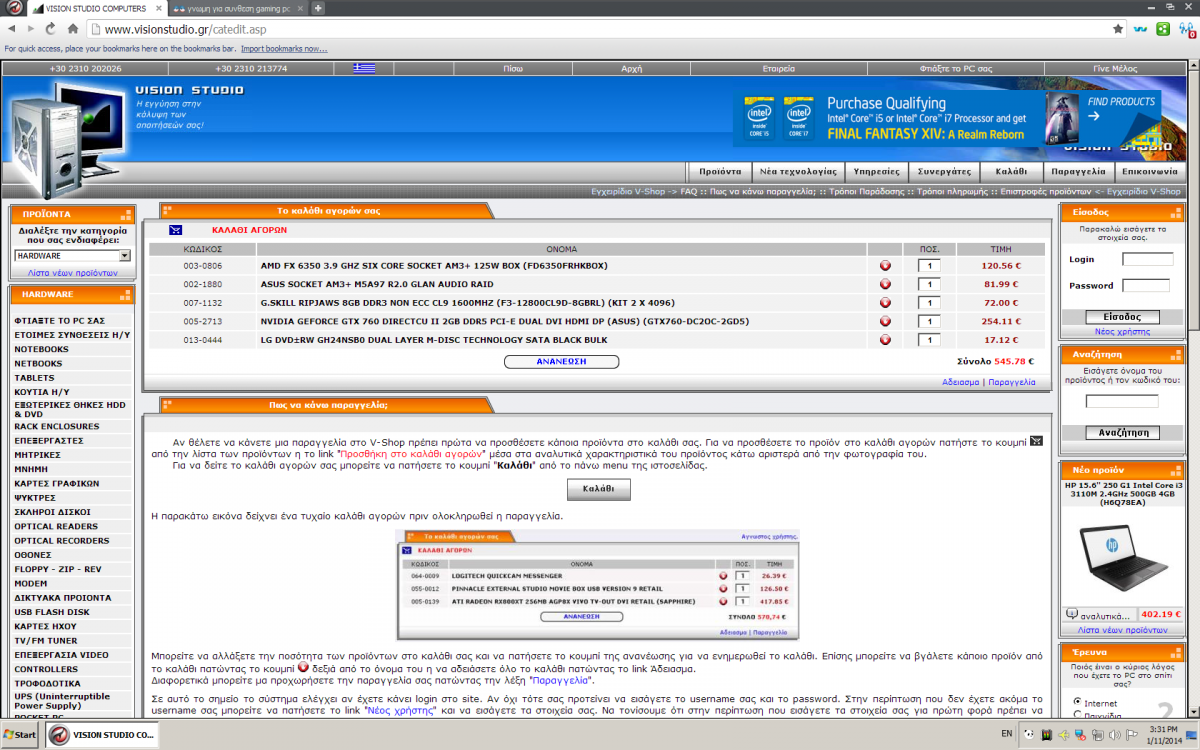Open ΜΗΤΡΙΚΕΣ category in sidebar
The width and height of the screenshot is (1200, 750).
[37, 454]
